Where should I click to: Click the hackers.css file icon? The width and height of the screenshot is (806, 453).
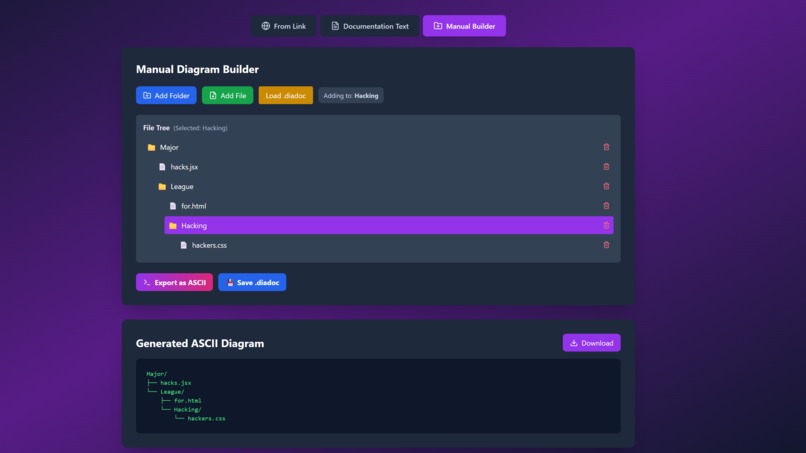184,245
